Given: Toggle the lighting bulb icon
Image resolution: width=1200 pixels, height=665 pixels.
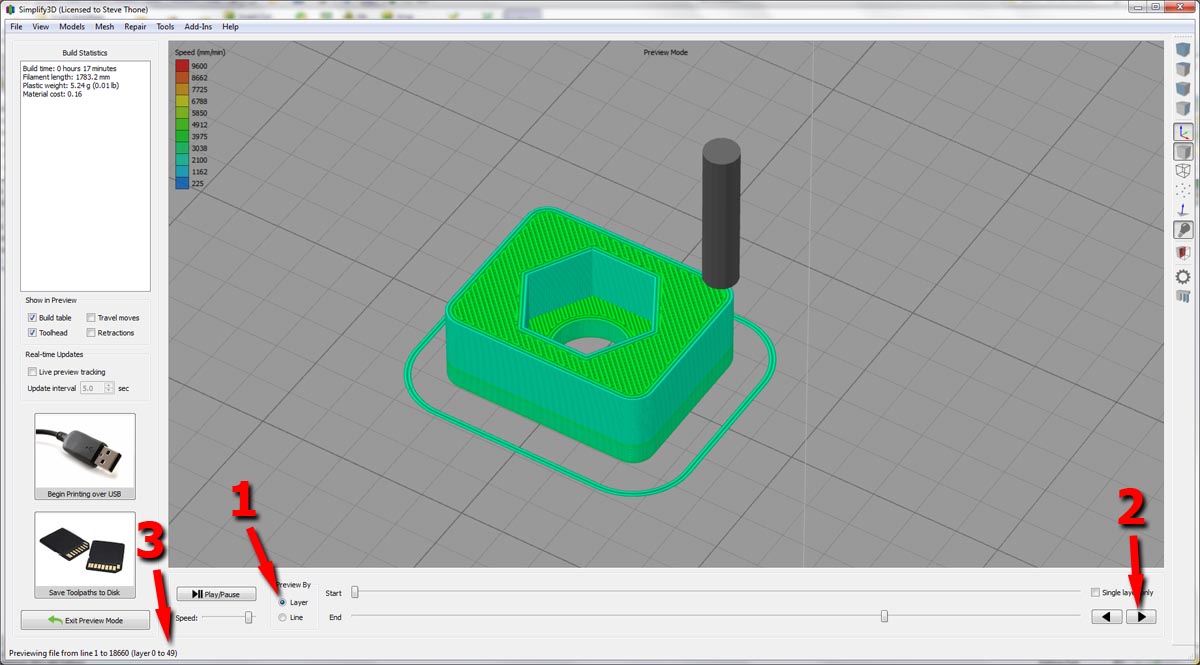Looking at the screenshot, I should click(x=1183, y=230).
